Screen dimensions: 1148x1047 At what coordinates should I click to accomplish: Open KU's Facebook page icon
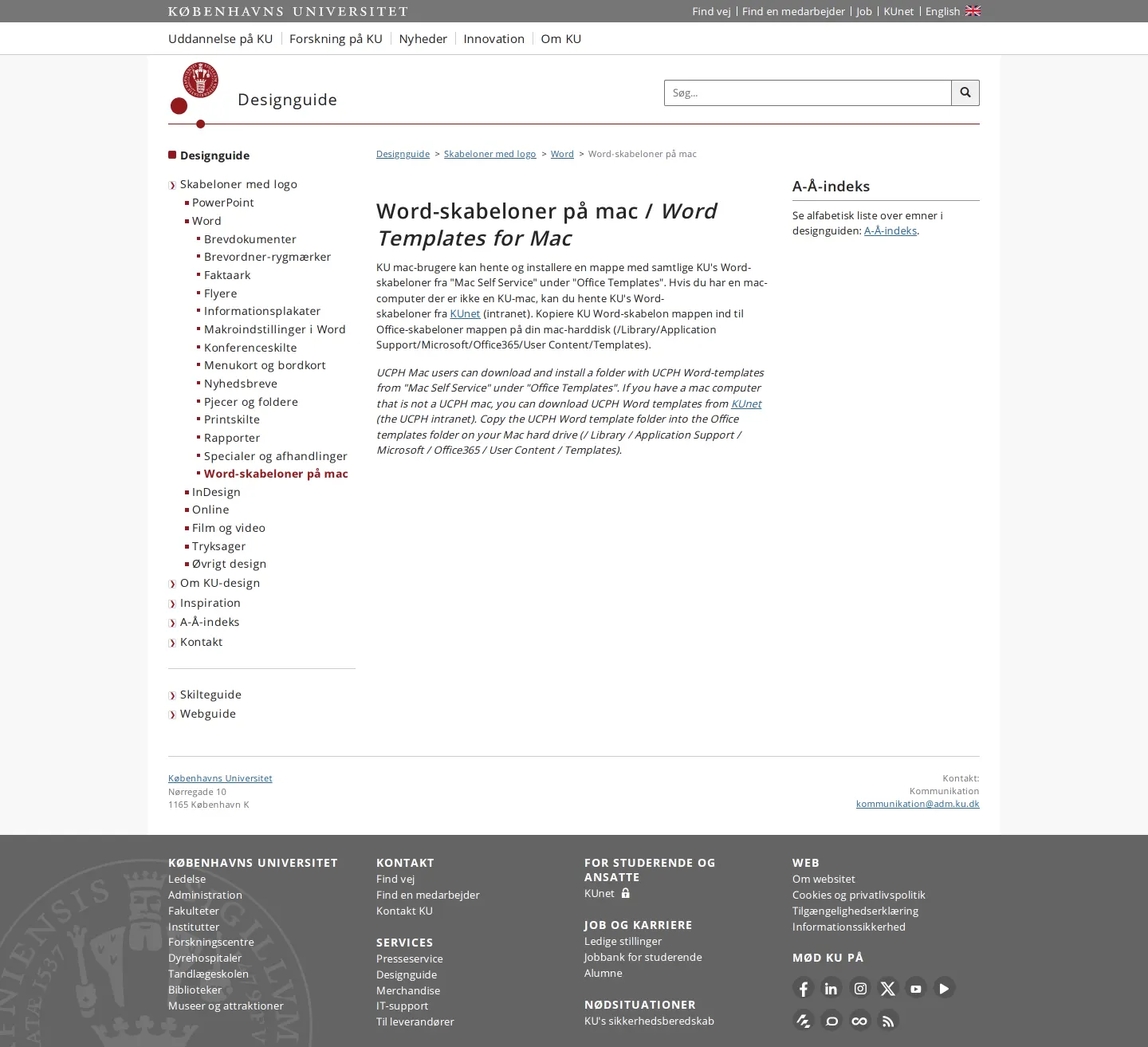coord(803,989)
